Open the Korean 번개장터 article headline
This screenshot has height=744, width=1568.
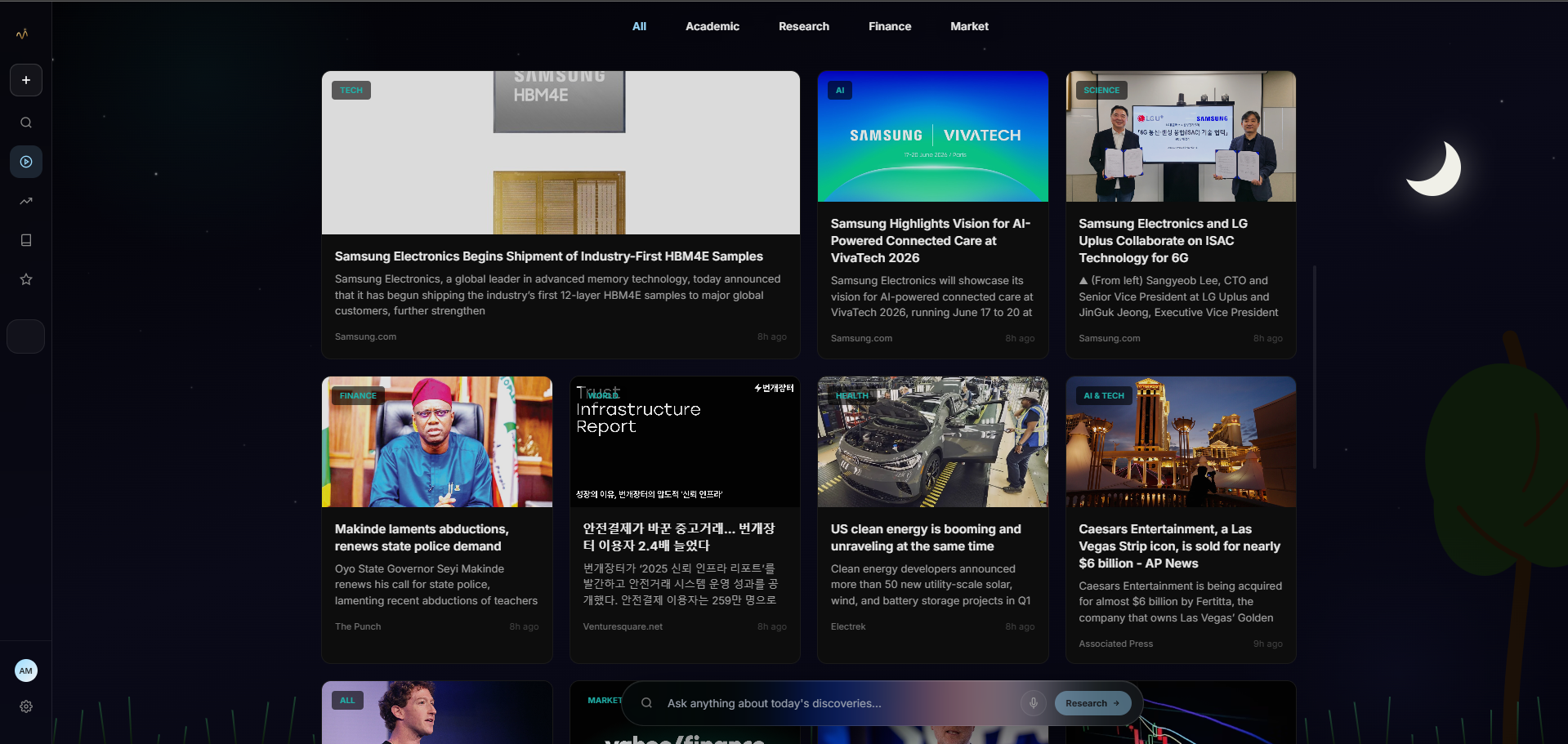coord(678,537)
